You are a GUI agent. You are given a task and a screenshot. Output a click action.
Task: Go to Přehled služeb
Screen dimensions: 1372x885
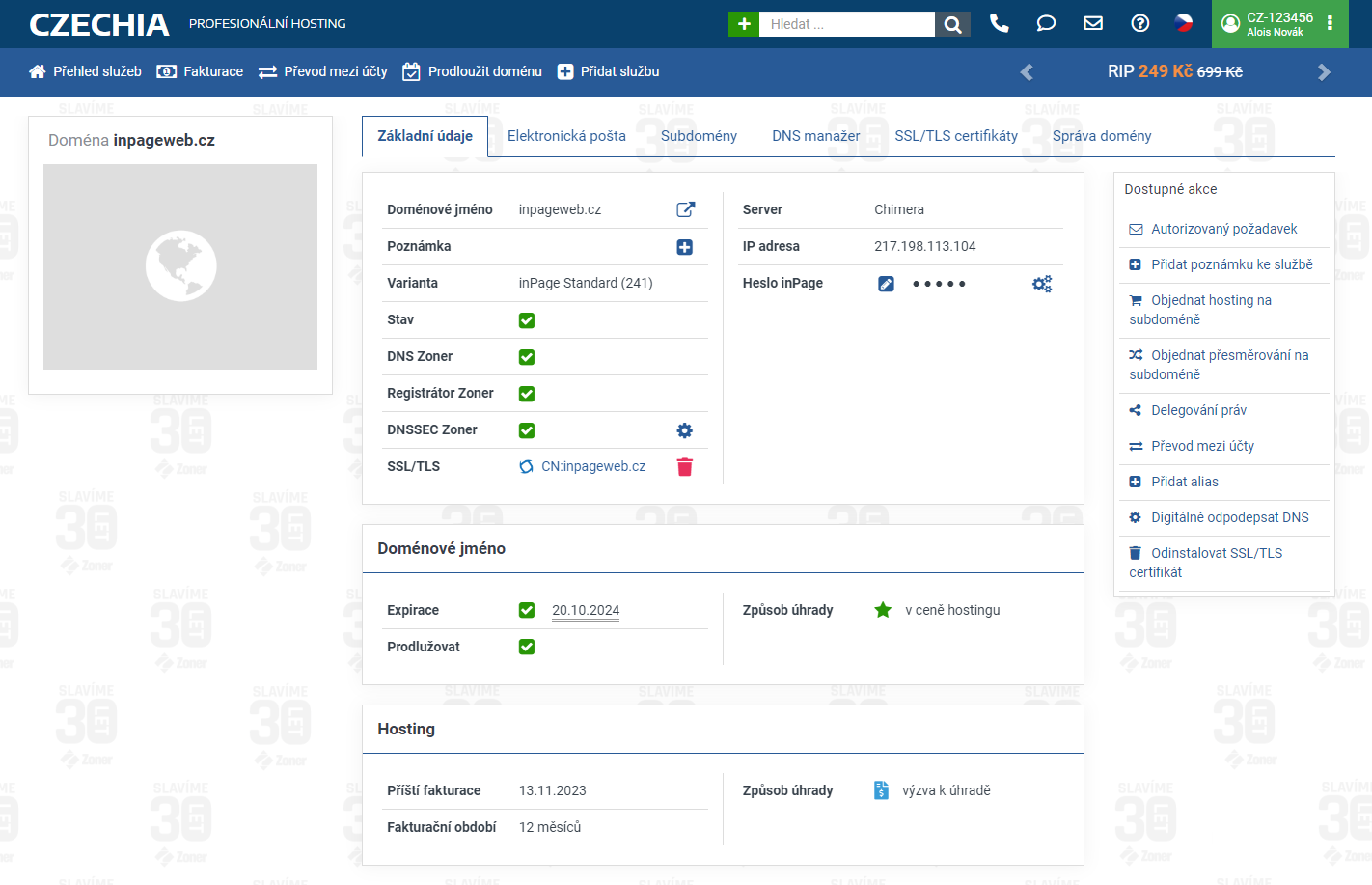[x=85, y=71]
